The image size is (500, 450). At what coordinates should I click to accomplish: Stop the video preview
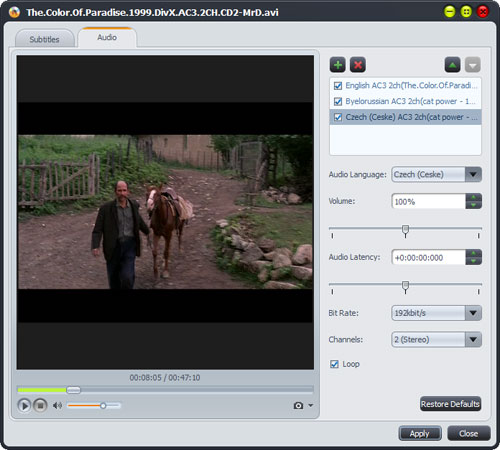tap(40, 406)
